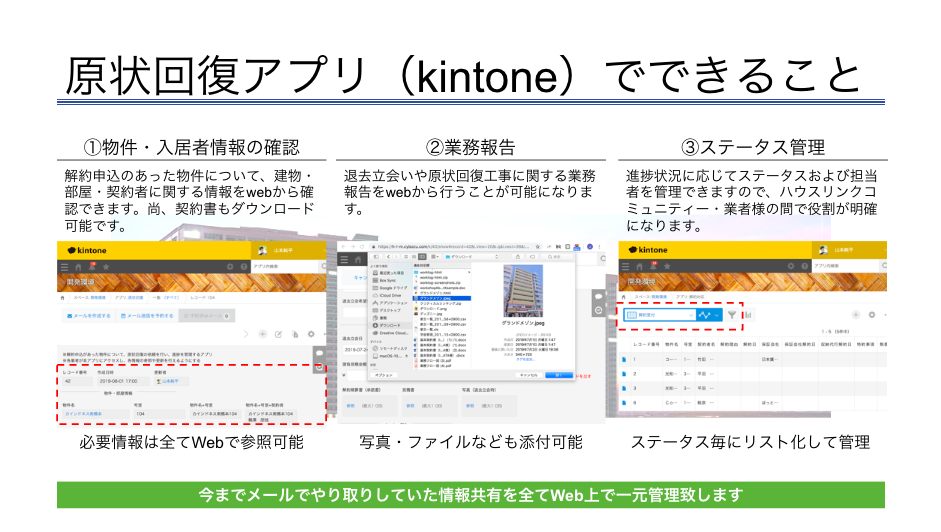Click 参照 under 解約精算書 attachment field
Viewport: 941px width, 532px height.
click(x=350, y=407)
